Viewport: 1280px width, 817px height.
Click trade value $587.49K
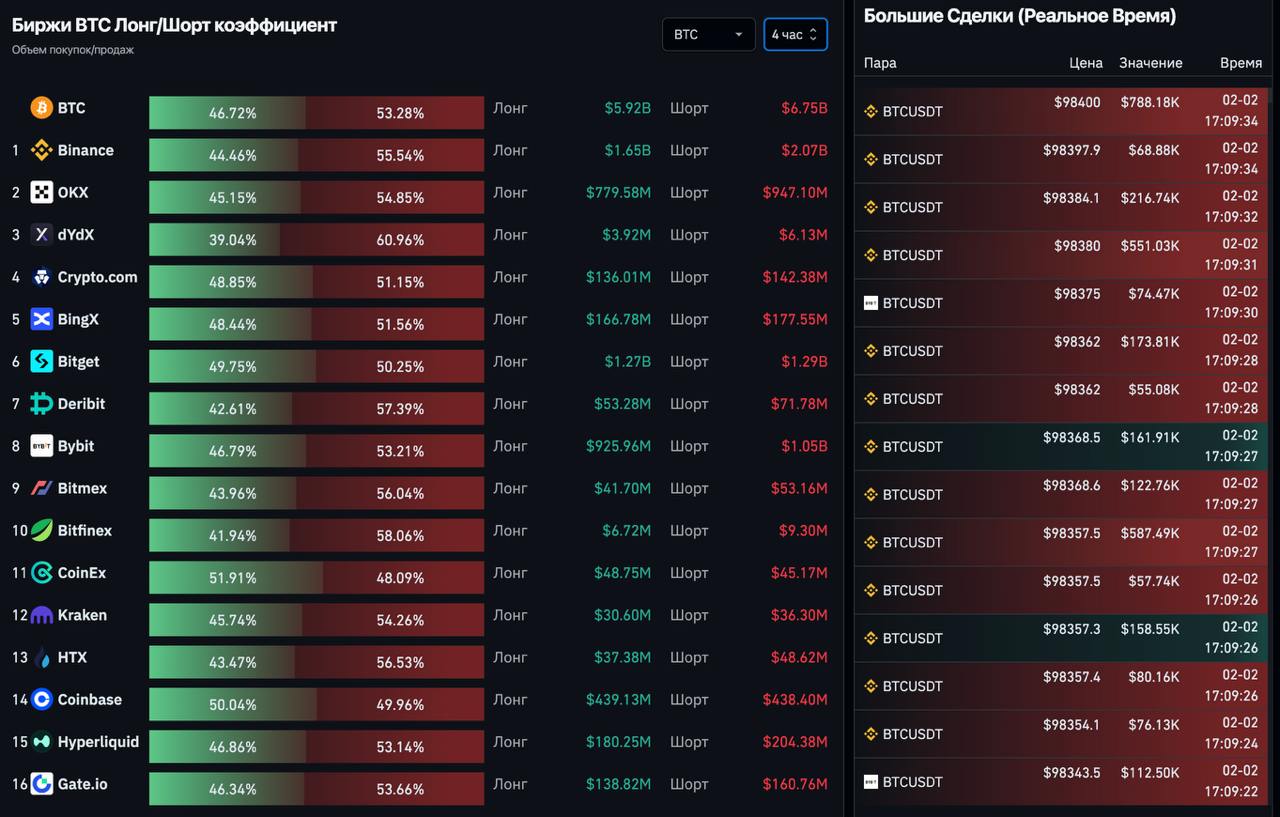[1150, 533]
